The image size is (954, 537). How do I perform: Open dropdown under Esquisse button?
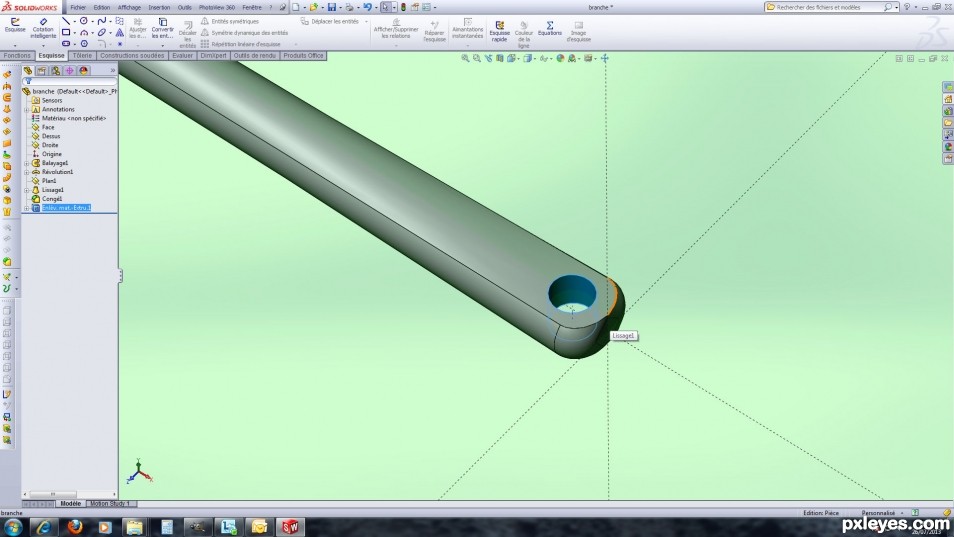coord(15,46)
